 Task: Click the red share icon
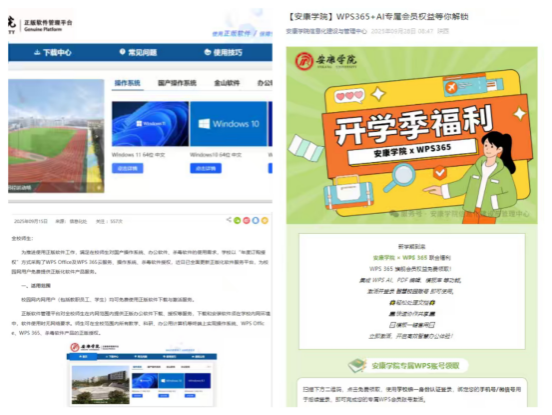[246, 221]
